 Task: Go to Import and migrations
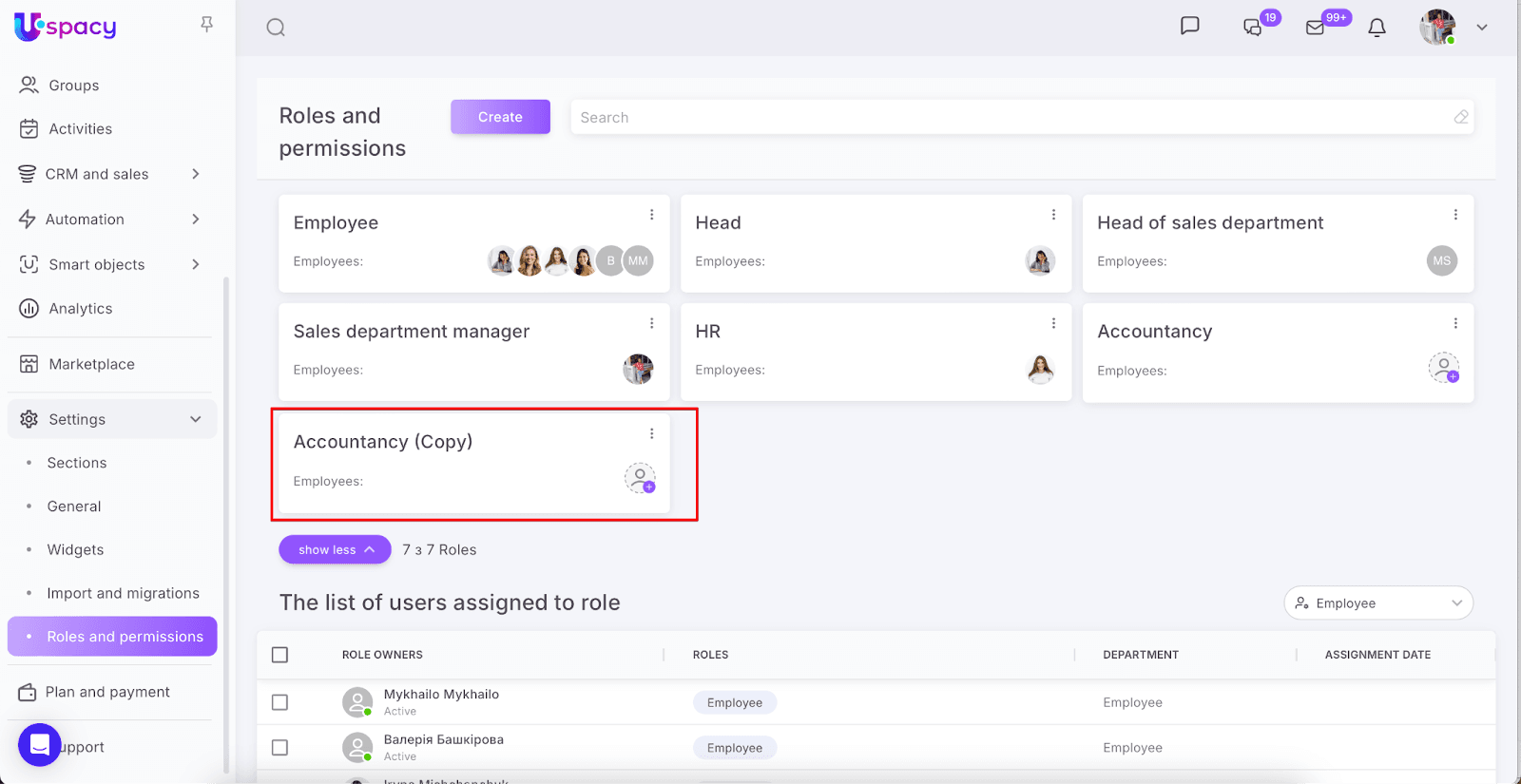pos(123,593)
